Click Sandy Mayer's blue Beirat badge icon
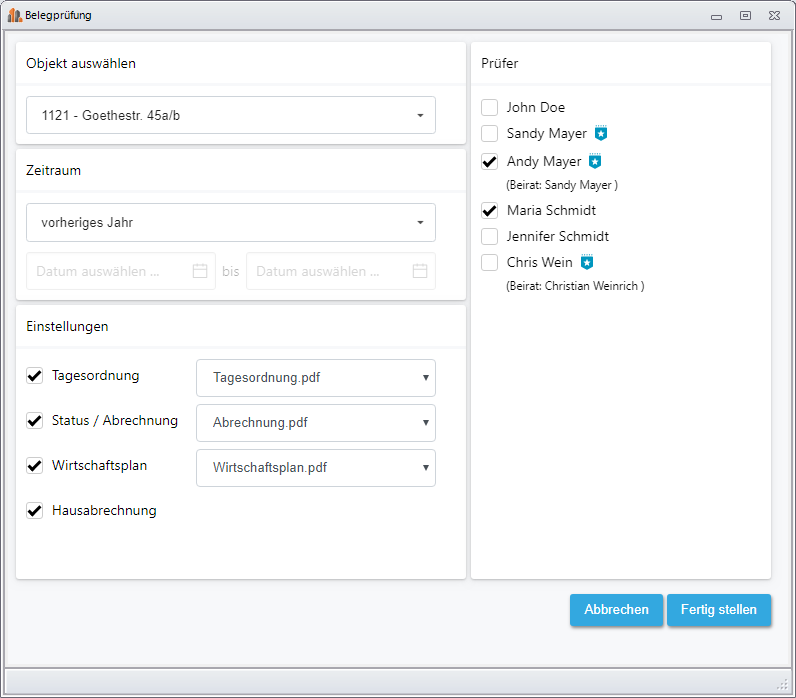796x698 pixels. pyautogui.click(x=601, y=133)
